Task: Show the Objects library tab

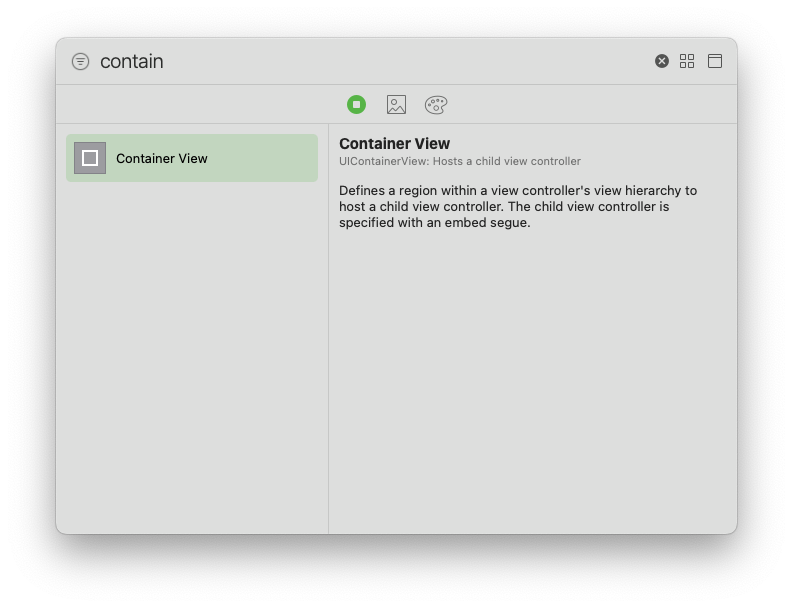Action: (357, 105)
